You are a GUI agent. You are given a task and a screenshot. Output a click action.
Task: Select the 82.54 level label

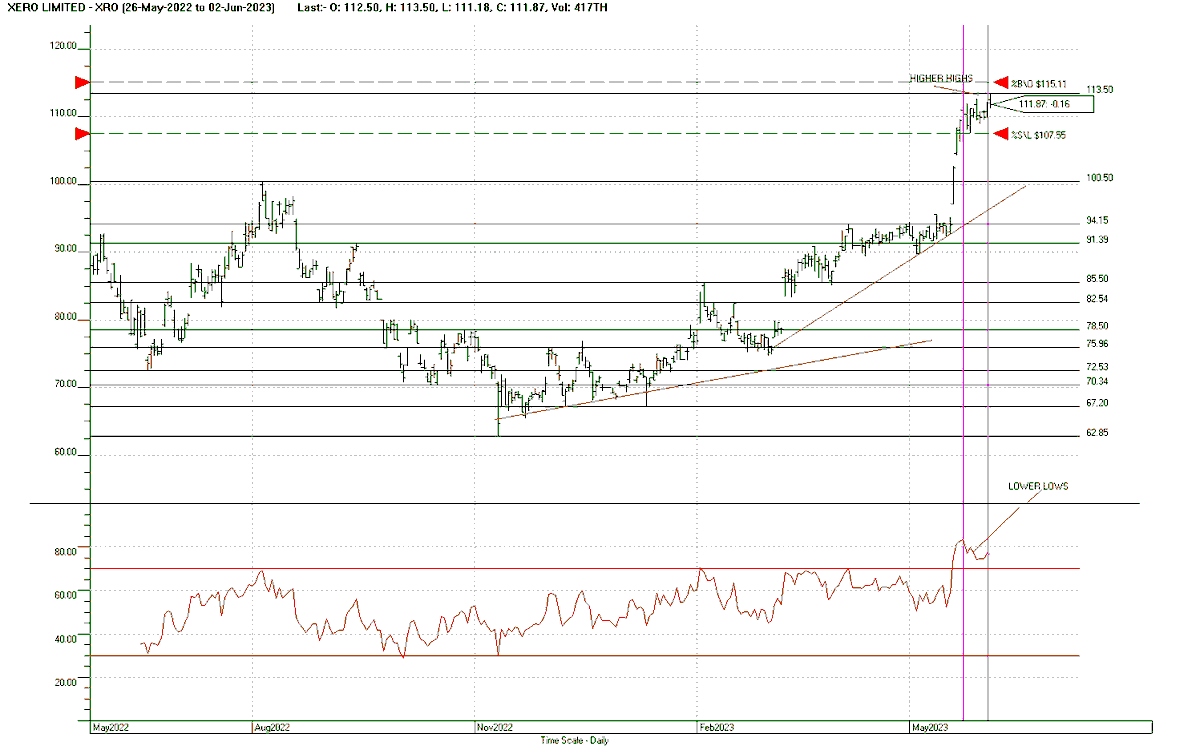pos(1097,299)
